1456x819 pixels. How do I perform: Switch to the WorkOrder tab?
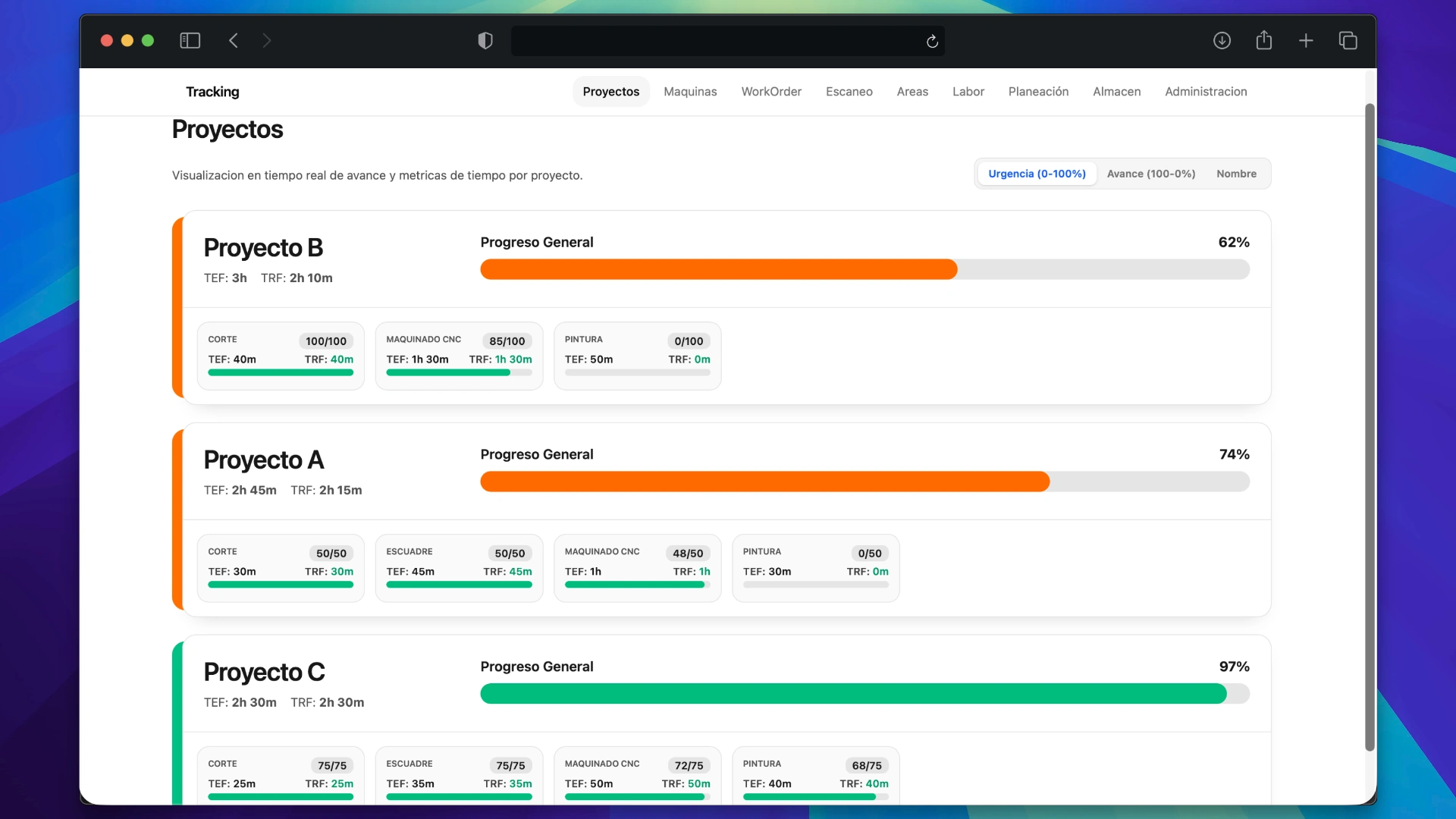(771, 91)
